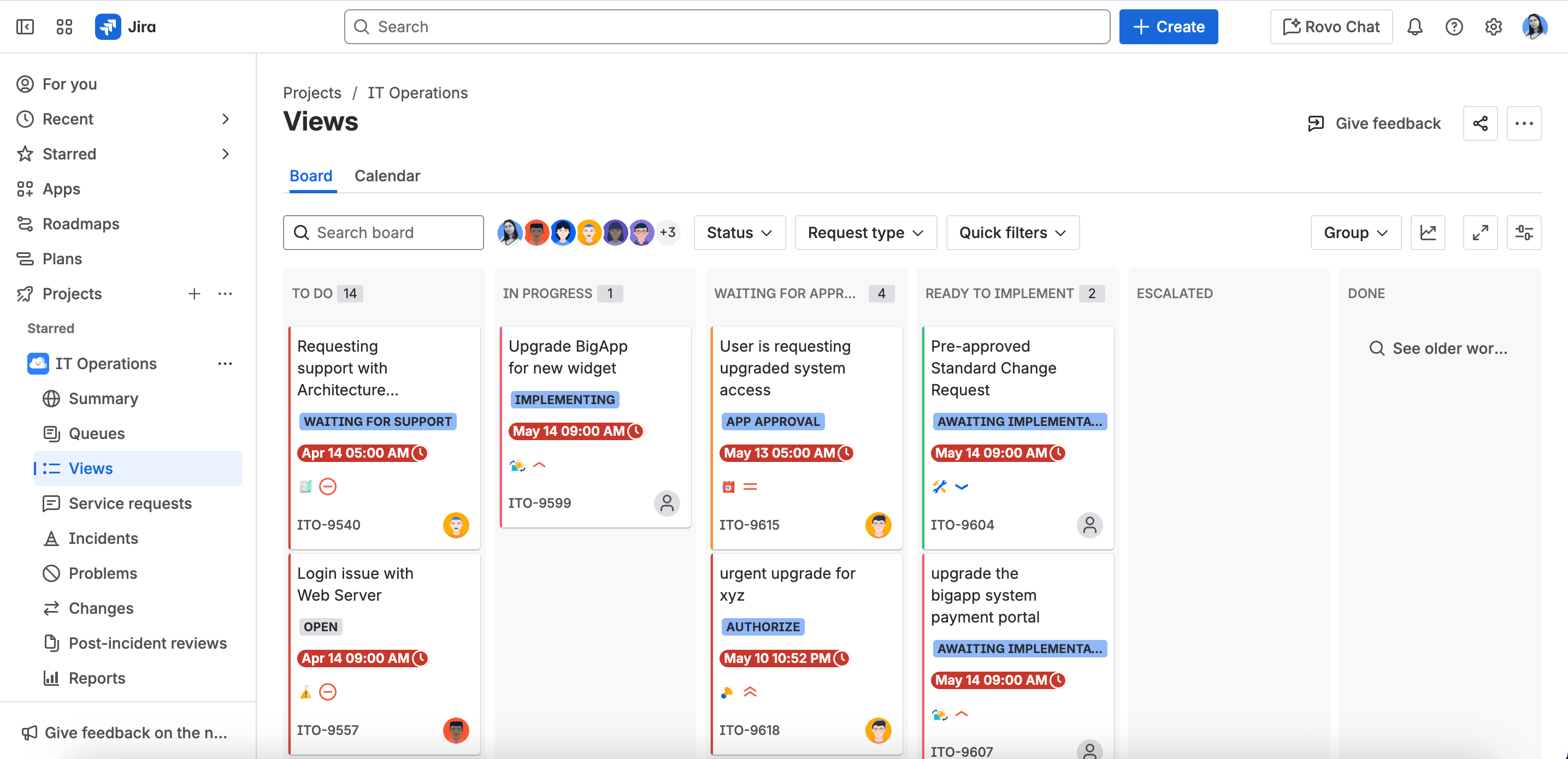Click the share icon button

coord(1479,123)
